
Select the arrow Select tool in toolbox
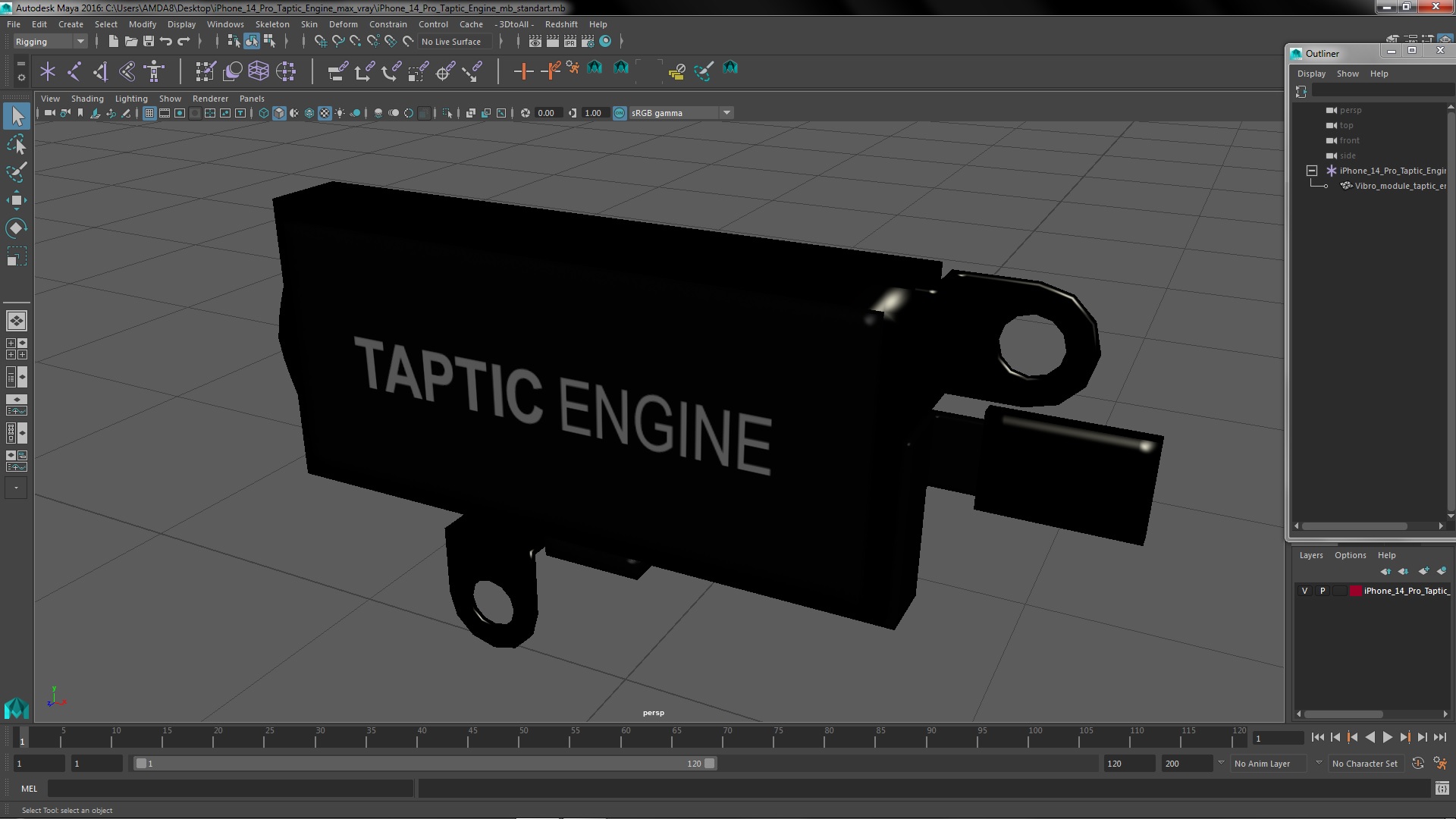click(x=17, y=116)
